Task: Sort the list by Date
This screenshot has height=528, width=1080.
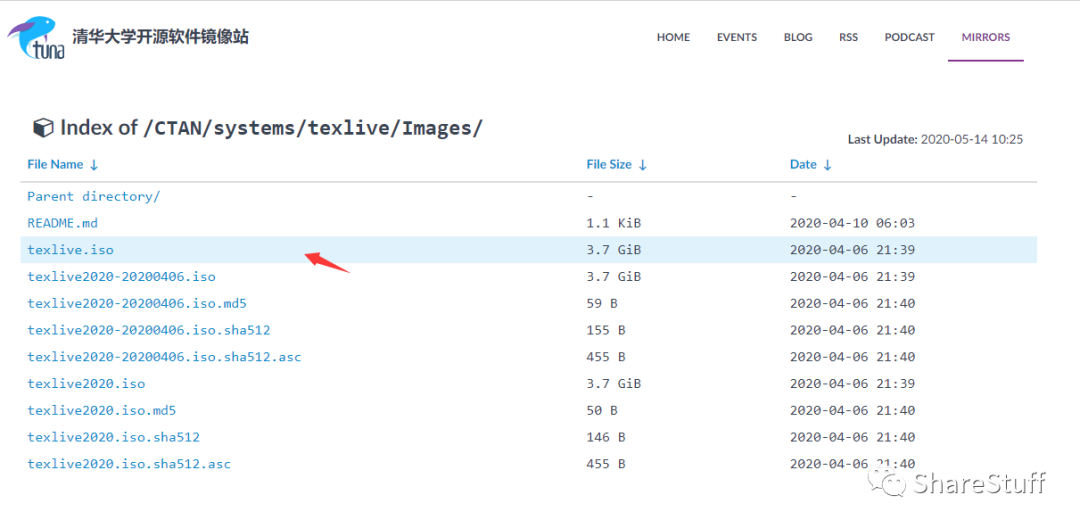Action: coord(811,165)
